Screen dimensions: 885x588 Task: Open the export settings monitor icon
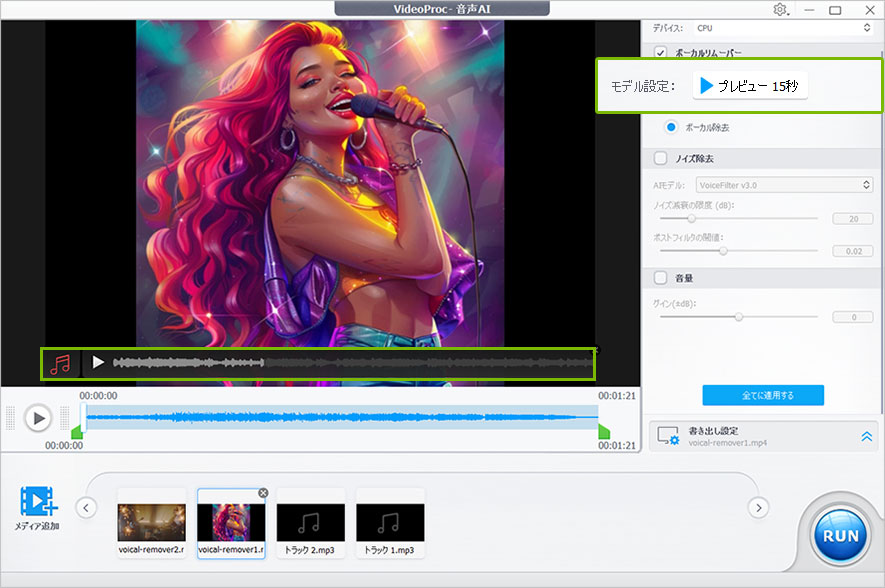click(x=668, y=436)
